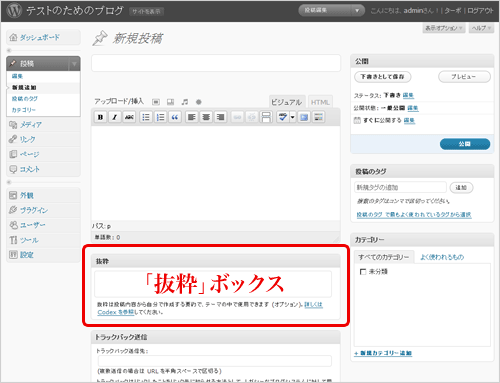Insert an ordered numbered list
This screenshot has height=383, width=500.
[160, 117]
